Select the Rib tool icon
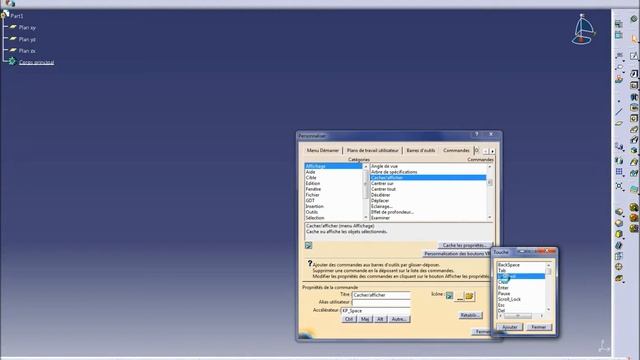The image size is (640, 360). [634, 129]
